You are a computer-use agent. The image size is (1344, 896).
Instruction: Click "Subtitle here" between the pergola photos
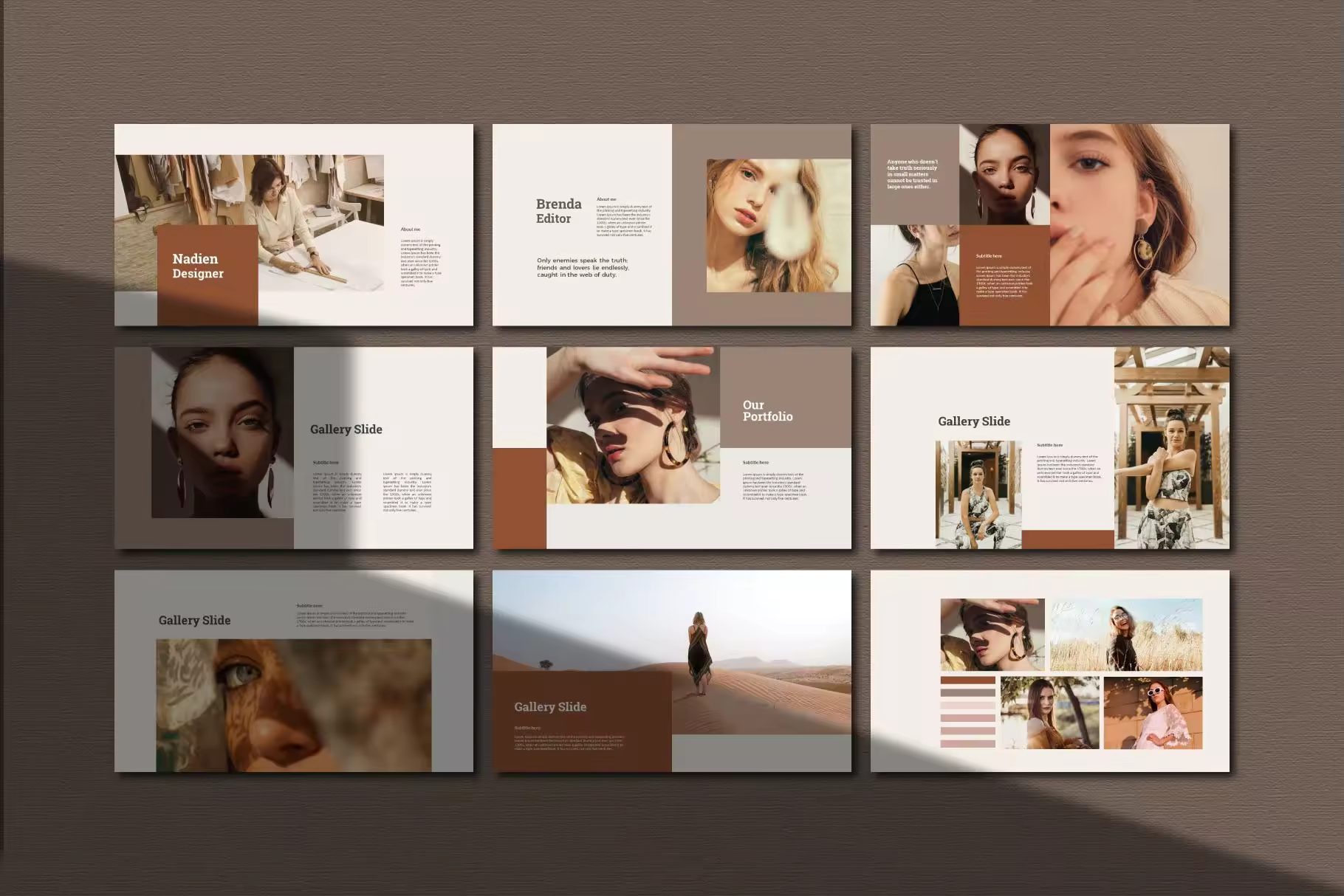1049,445
